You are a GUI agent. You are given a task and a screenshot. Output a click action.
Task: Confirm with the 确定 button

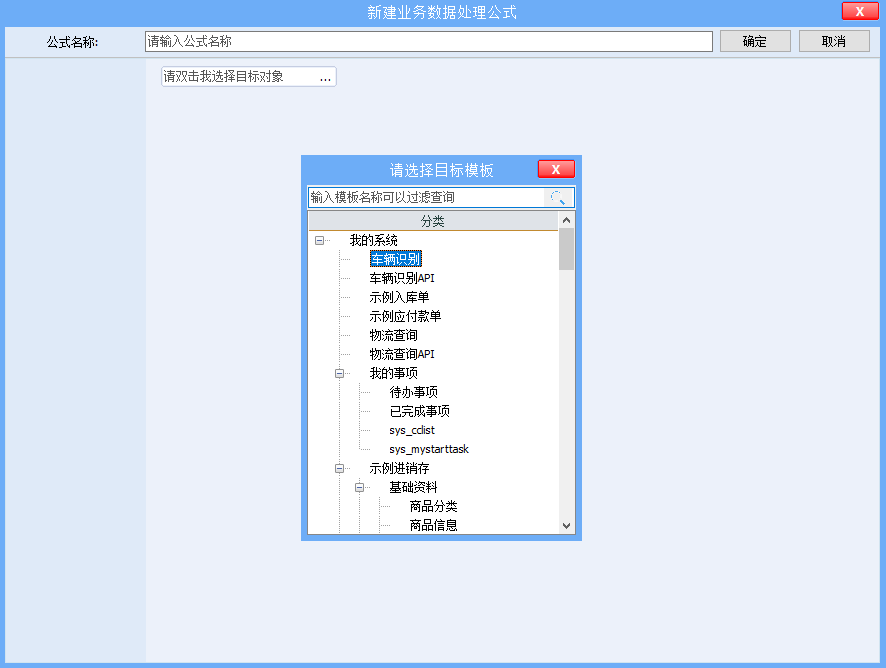click(755, 41)
